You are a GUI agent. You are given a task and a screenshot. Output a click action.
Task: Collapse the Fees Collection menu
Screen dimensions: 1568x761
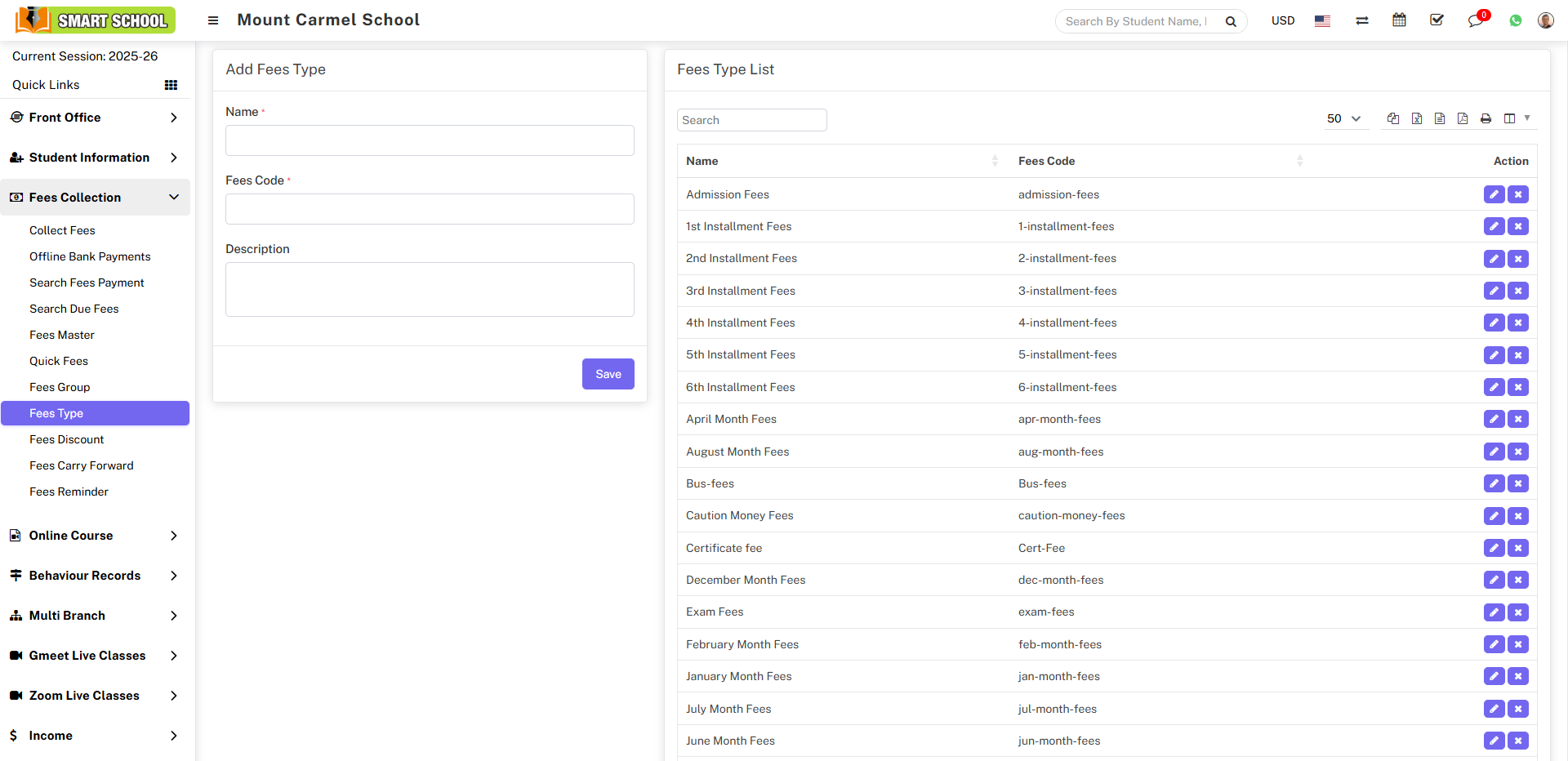click(95, 198)
